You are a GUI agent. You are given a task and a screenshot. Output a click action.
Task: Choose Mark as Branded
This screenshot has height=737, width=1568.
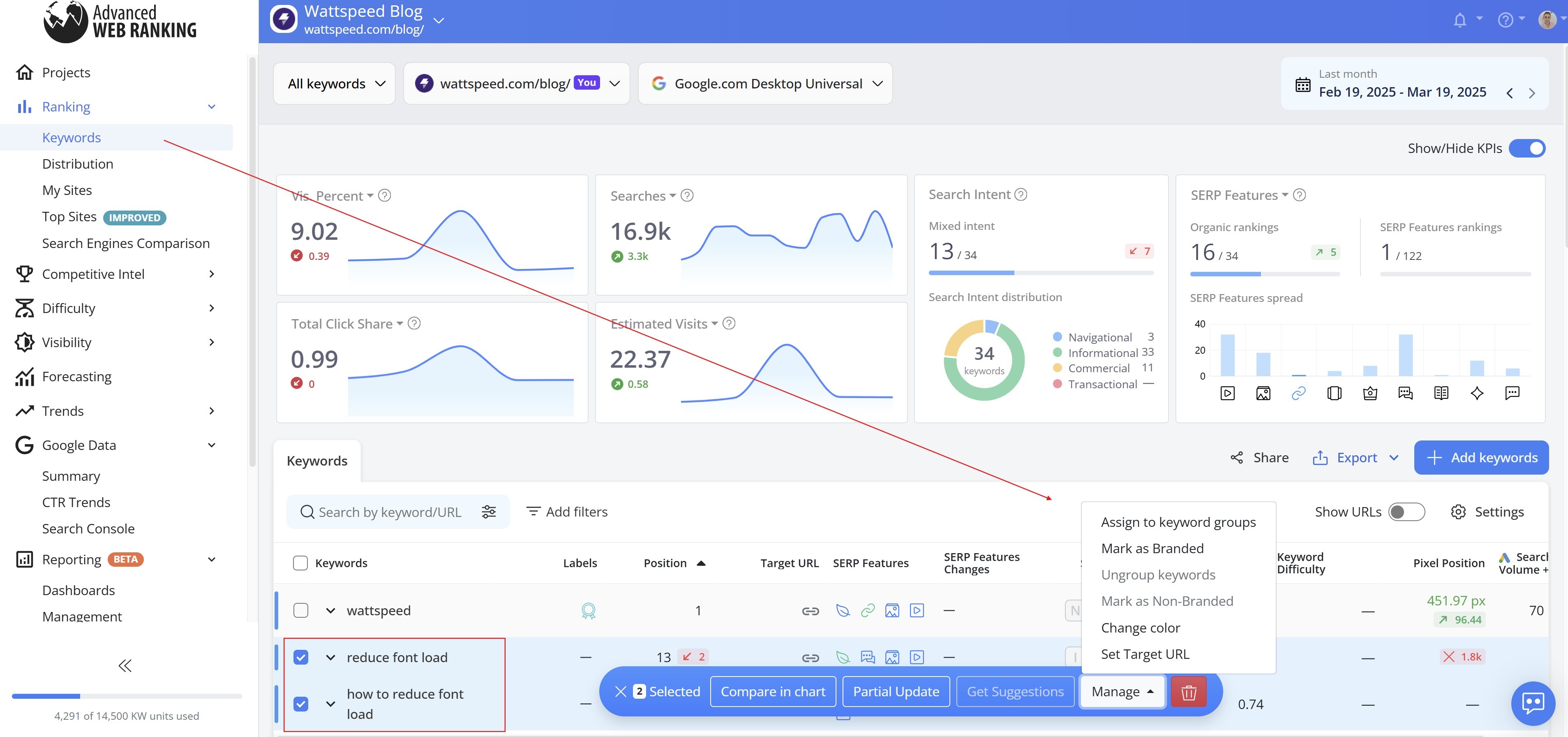point(1152,548)
